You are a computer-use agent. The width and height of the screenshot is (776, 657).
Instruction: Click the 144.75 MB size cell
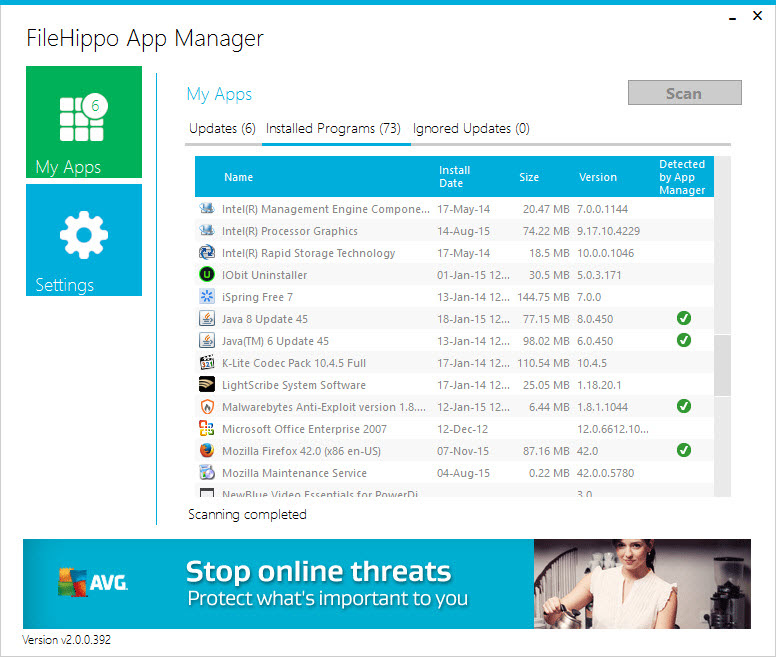coord(543,297)
